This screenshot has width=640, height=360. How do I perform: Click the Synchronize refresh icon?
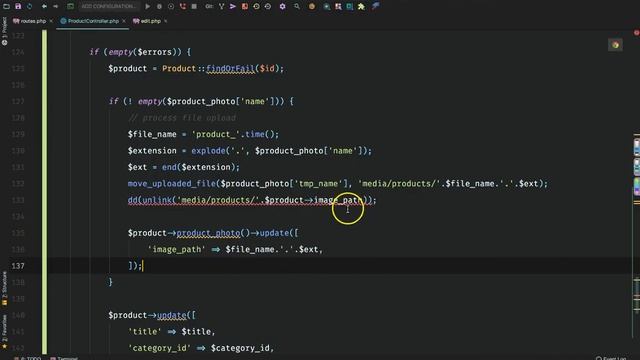point(29,6)
